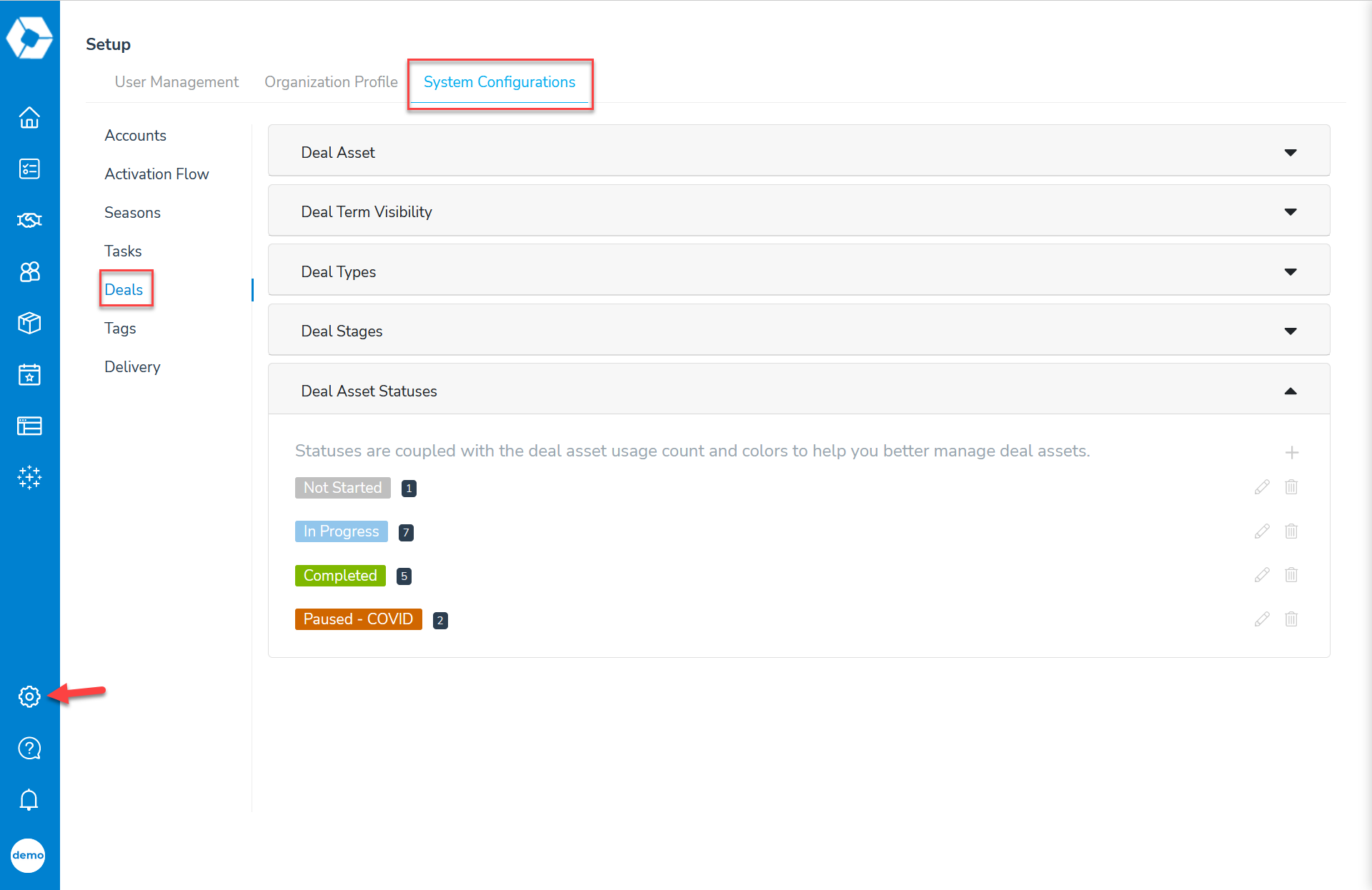
Task: Add a new deal asset status
Action: point(1291,452)
